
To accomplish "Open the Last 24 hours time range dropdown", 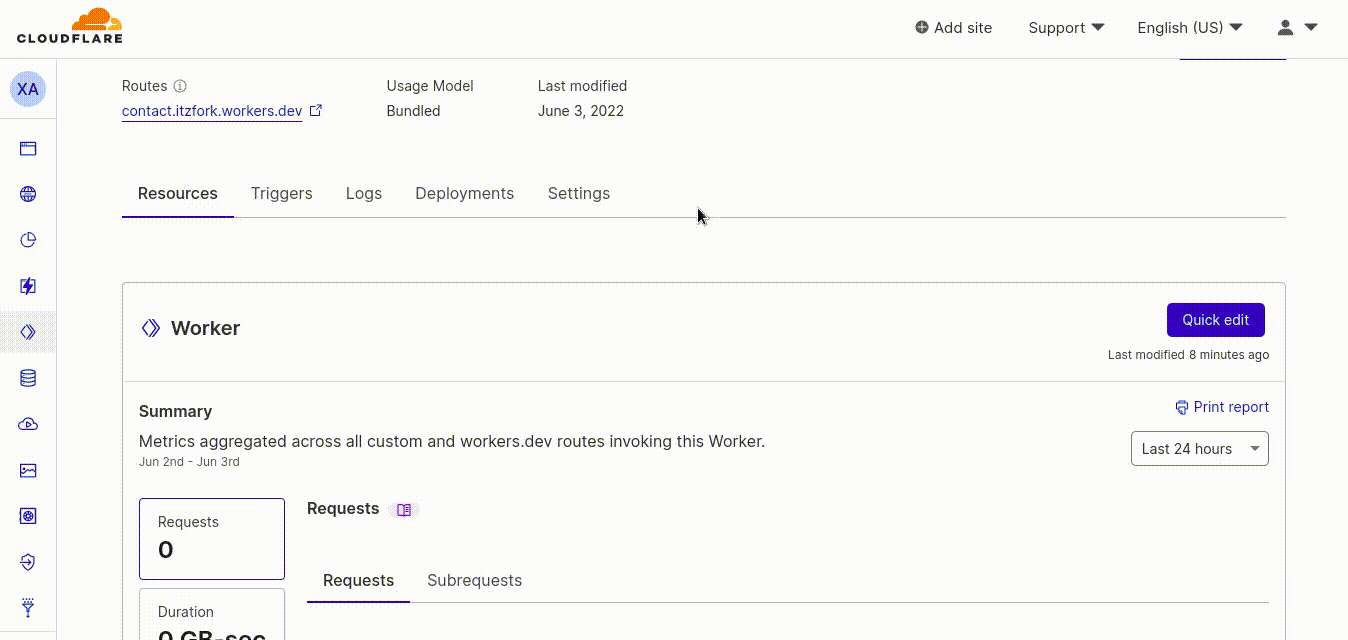I will [x=1200, y=449].
